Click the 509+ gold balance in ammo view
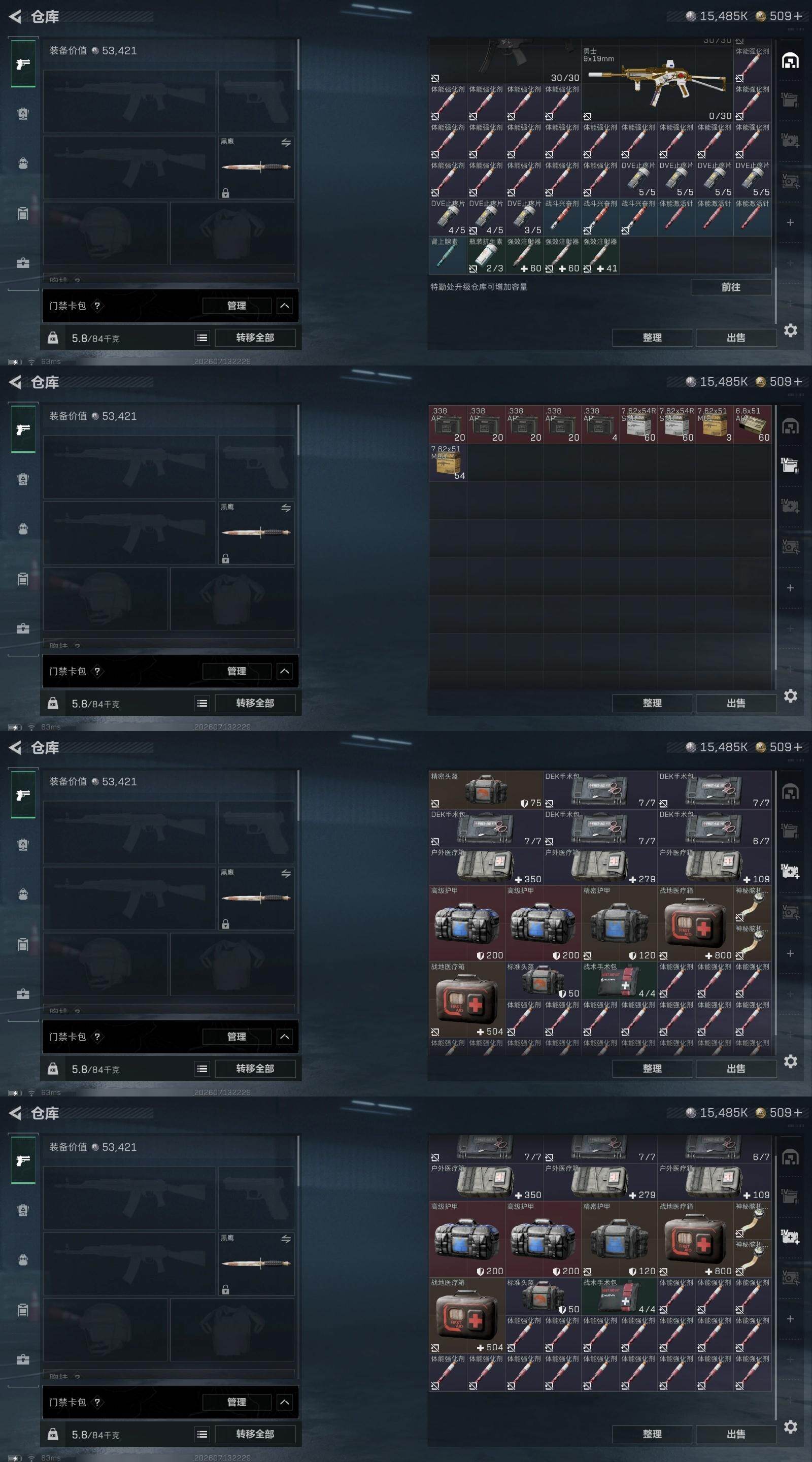Screen dimensions: 812x1462 click(x=780, y=382)
